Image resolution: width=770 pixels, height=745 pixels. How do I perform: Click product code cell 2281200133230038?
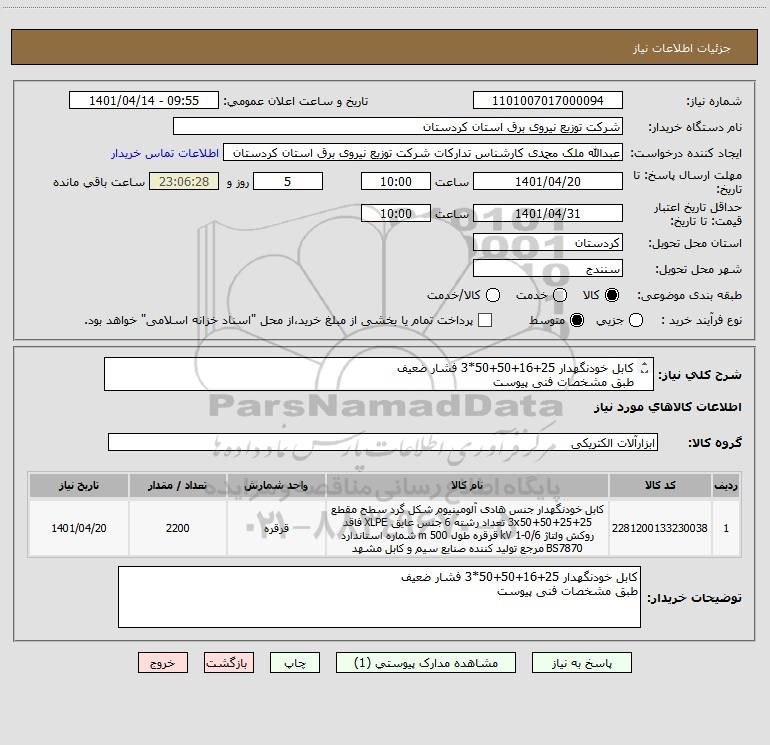coord(660,528)
